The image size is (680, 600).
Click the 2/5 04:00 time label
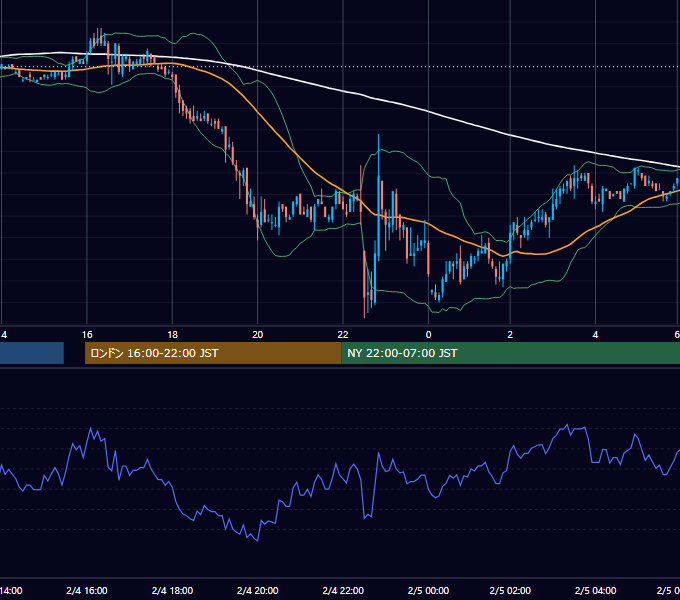[x=595, y=590]
